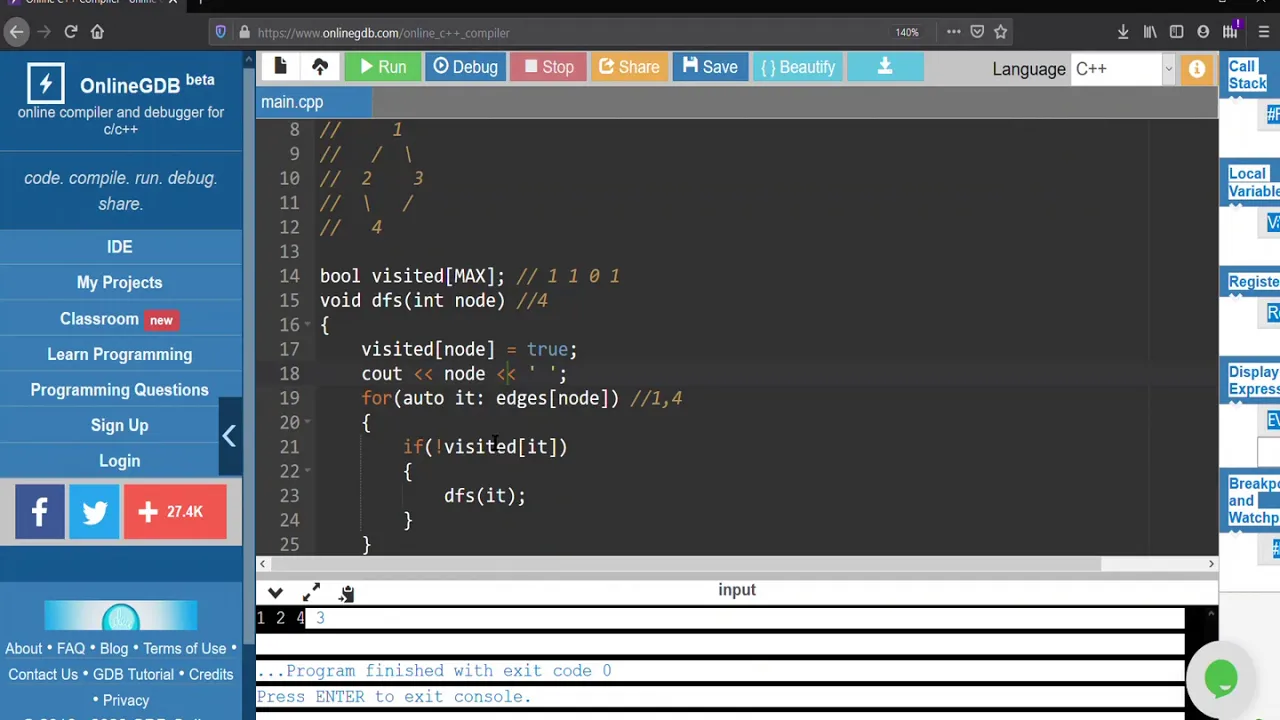Open GDB Tutorial footer link

tap(133, 675)
